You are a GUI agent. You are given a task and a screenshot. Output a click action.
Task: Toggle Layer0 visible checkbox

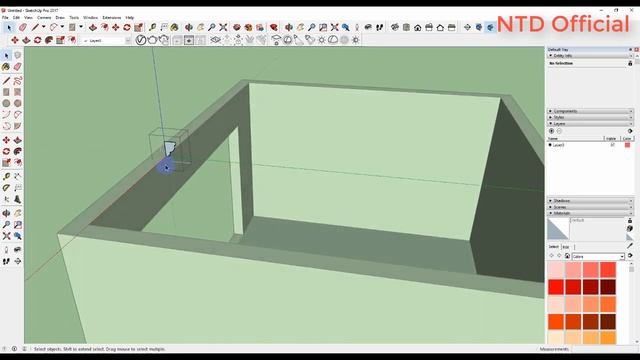point(612,145)
